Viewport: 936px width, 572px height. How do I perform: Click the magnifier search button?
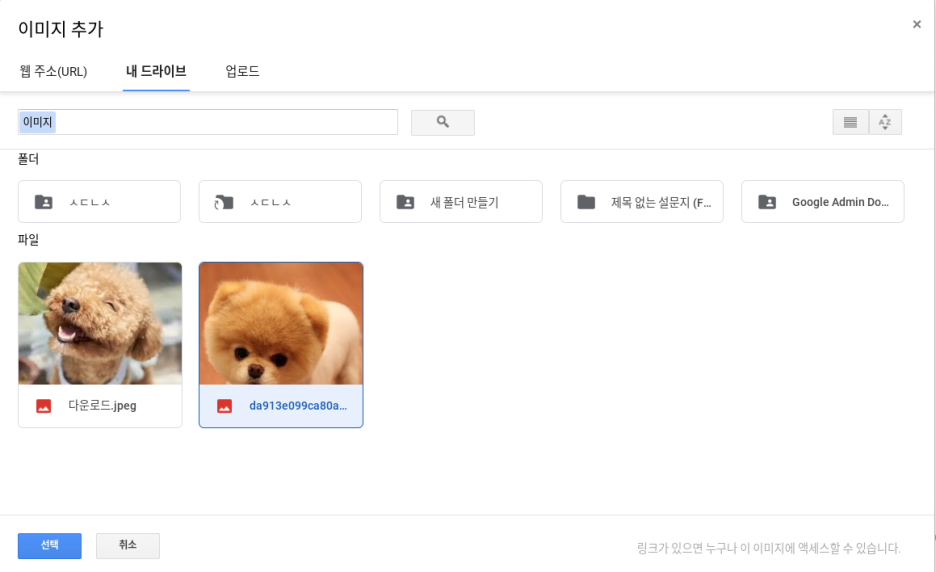click(x=442, y=122)
